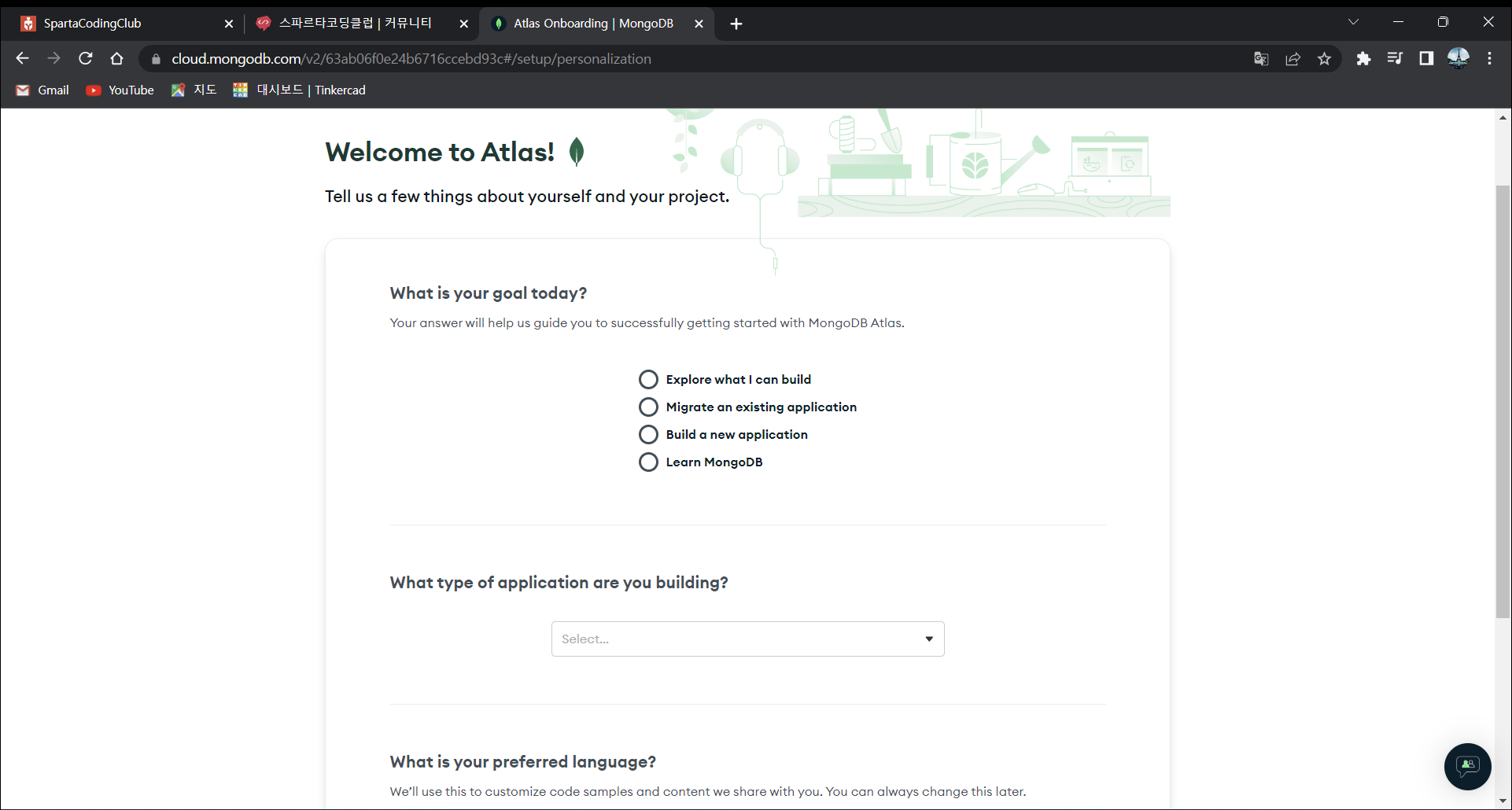This screenshot has height=810, width=1512.
Task: Click 'What is your goal today?' heading
Action: click(x=489, y=293)
